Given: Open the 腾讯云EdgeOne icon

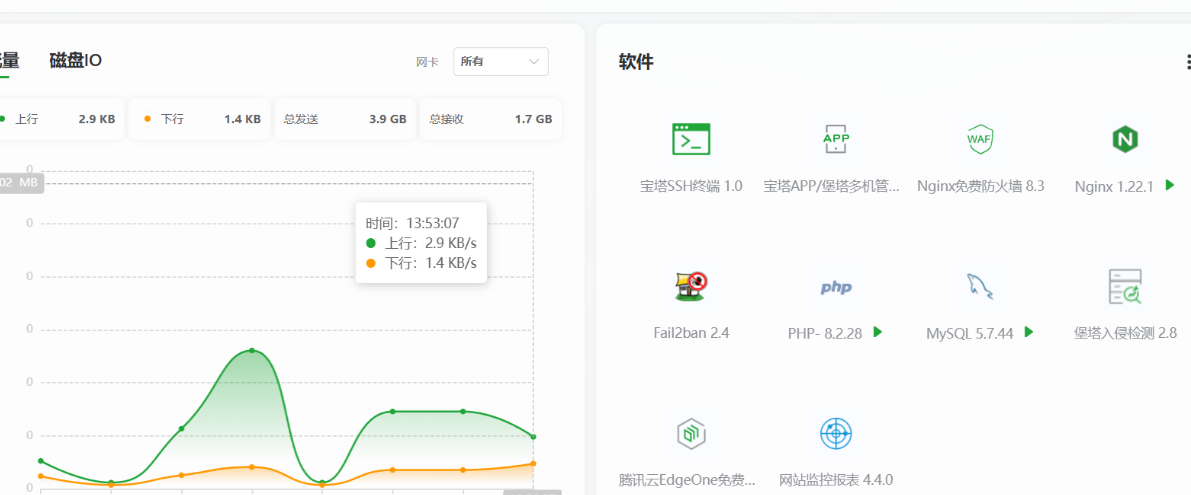Looking at the screenshot, I should (691, 434).
